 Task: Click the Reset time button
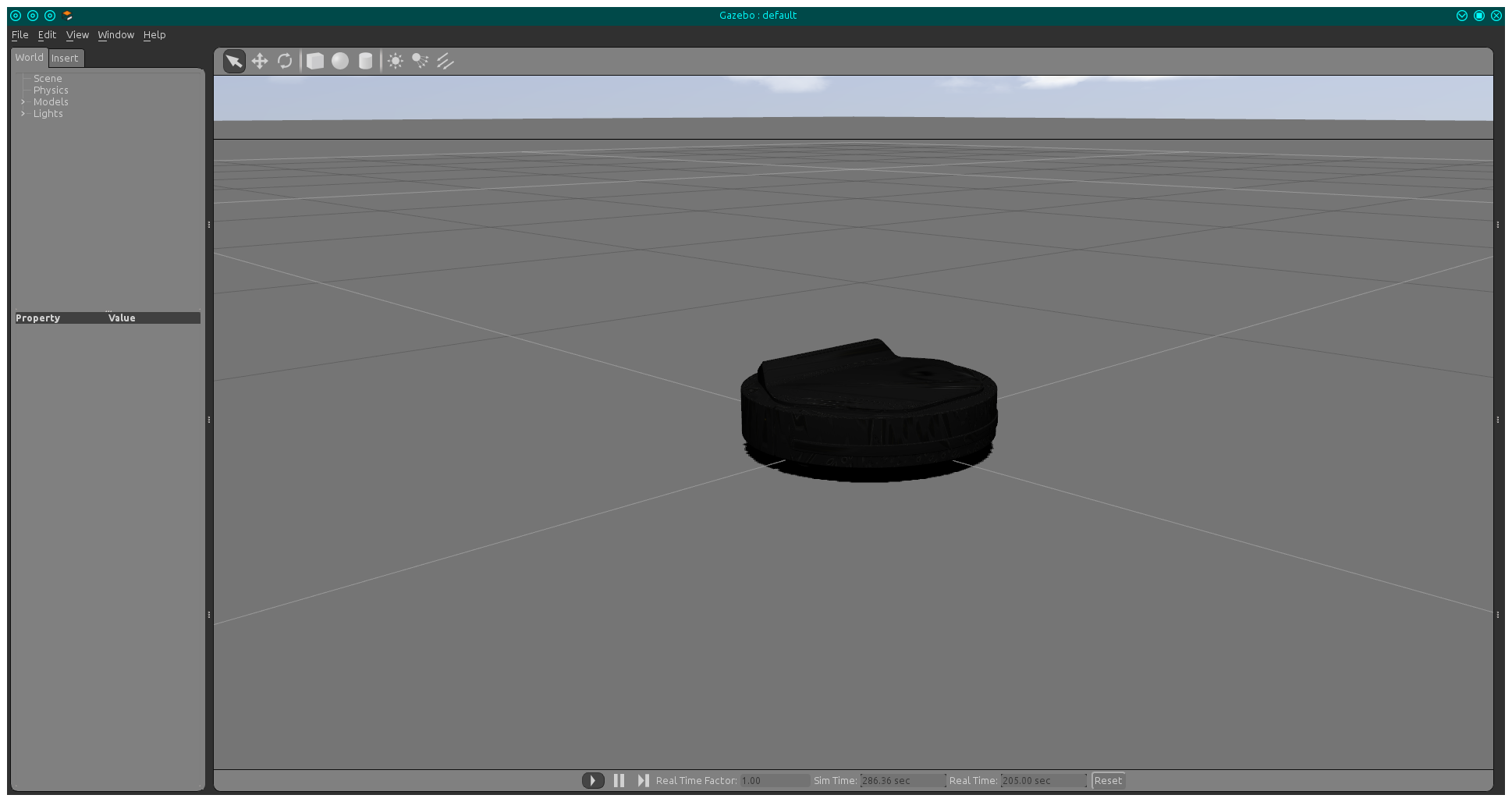click(1108, 780)
